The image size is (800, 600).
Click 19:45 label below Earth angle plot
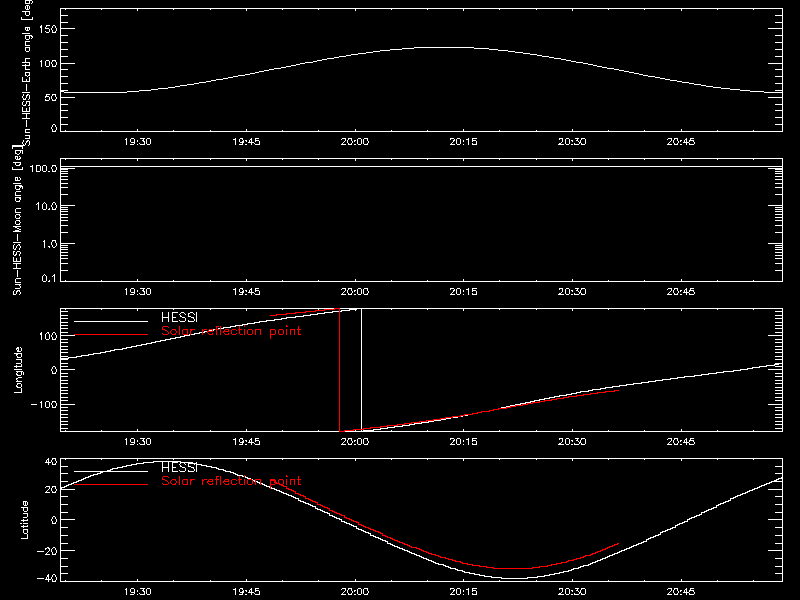(x=246, y=142)
